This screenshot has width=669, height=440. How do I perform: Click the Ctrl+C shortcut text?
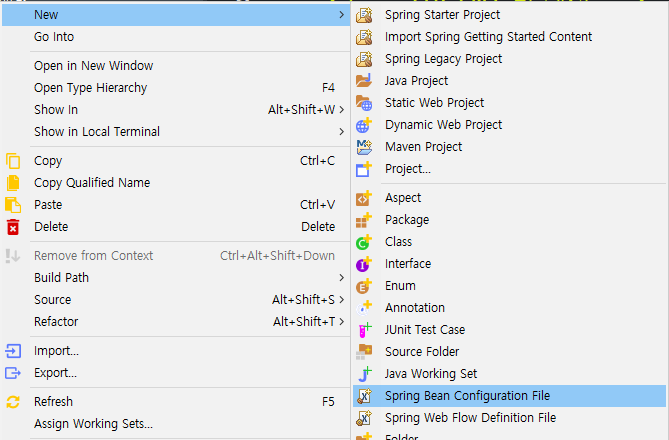tap(317, 161)
